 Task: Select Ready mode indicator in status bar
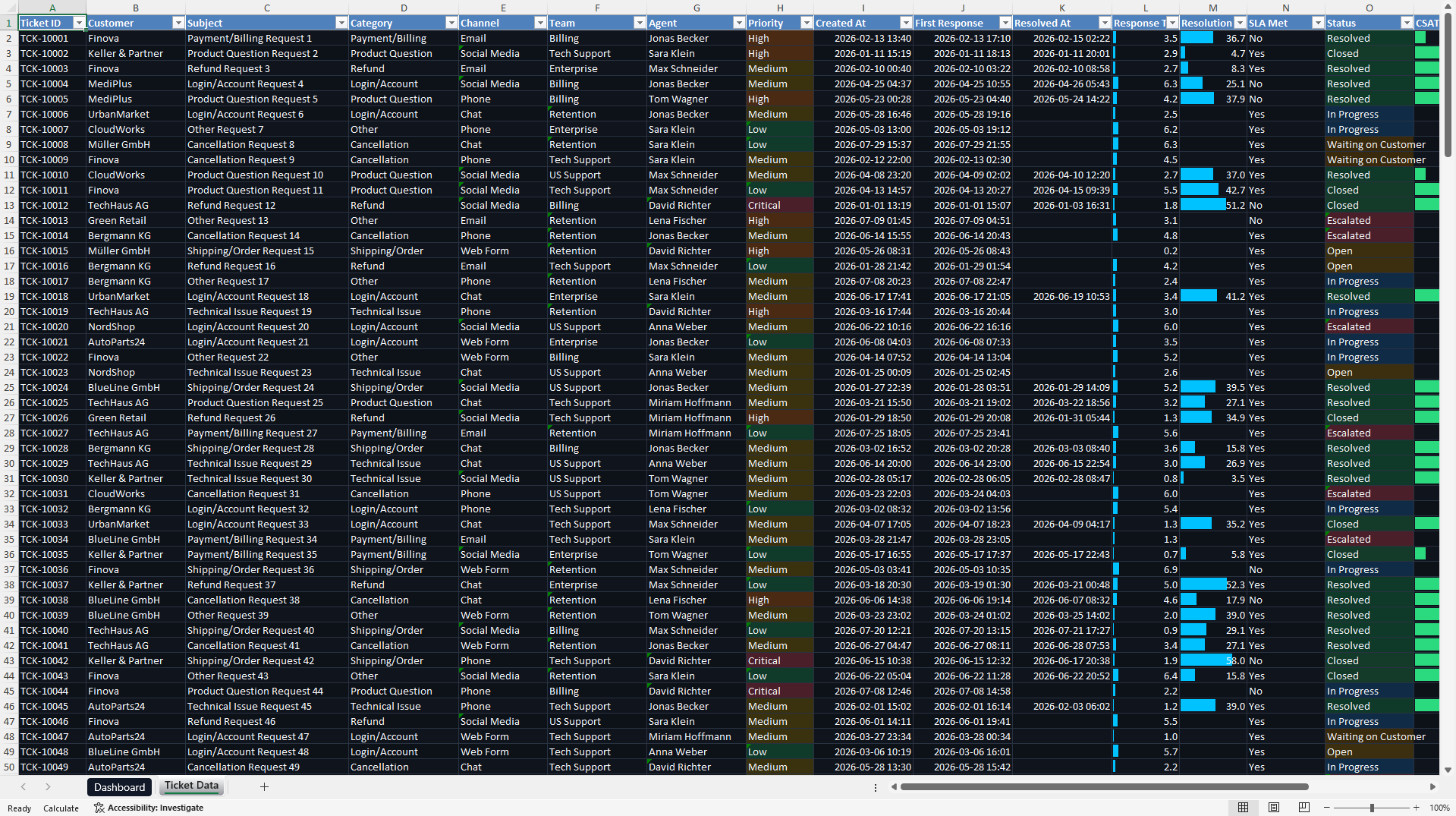point(20,808)
